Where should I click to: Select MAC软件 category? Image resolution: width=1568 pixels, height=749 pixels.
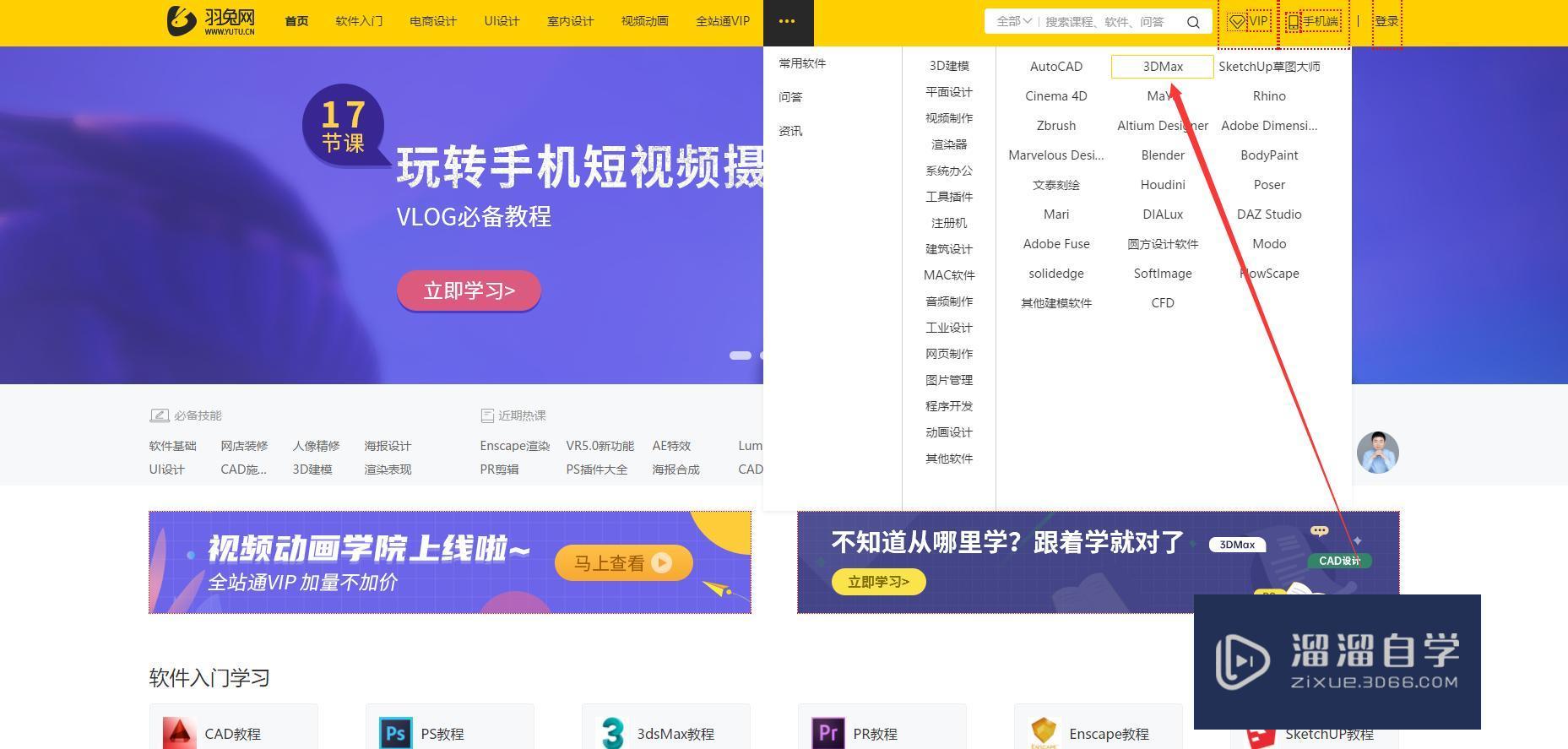949,275
